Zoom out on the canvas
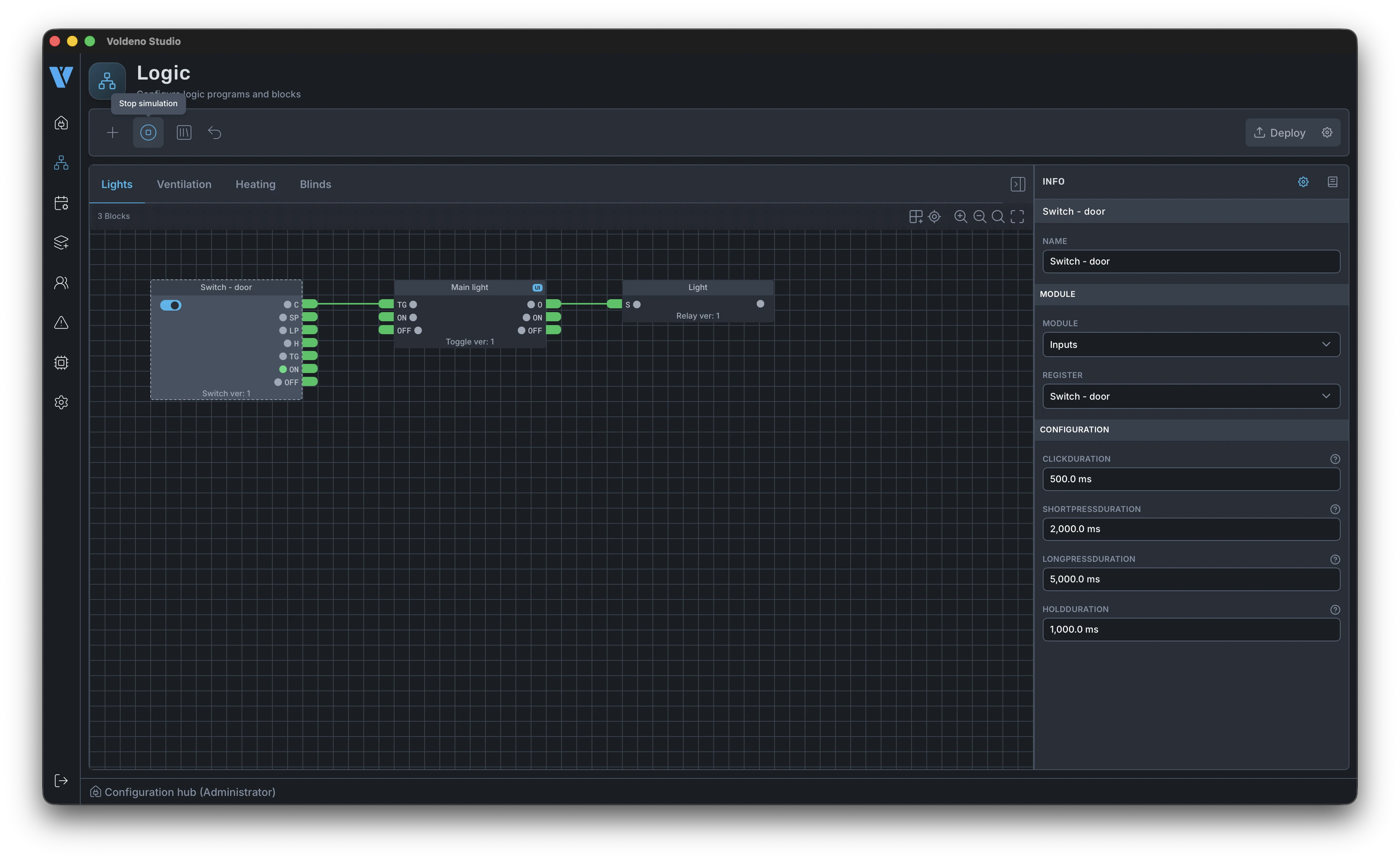The height and width of the screenshot is (861, 1400). click(x=980, y=216)
